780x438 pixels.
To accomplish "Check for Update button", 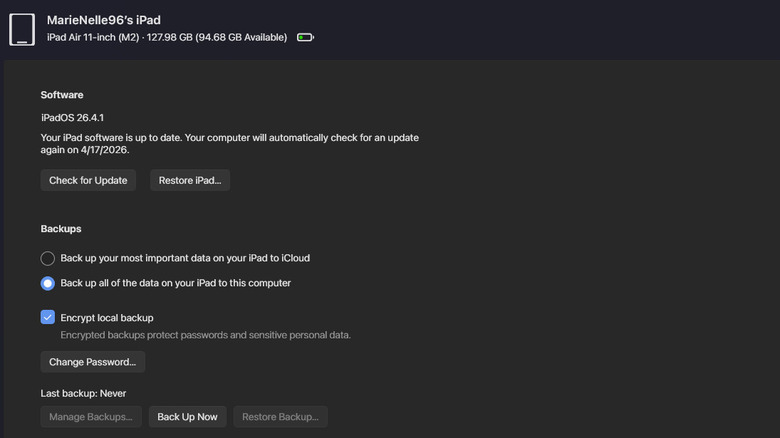I will (x=88, y=180).
